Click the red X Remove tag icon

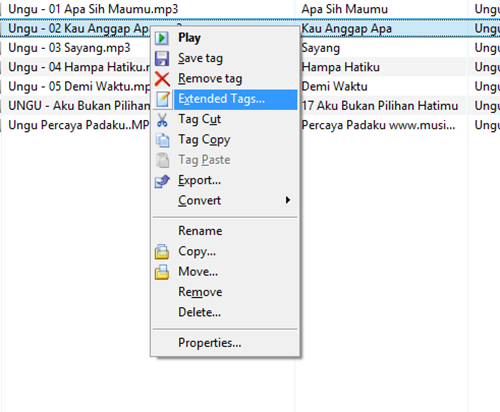pos(162,79)
